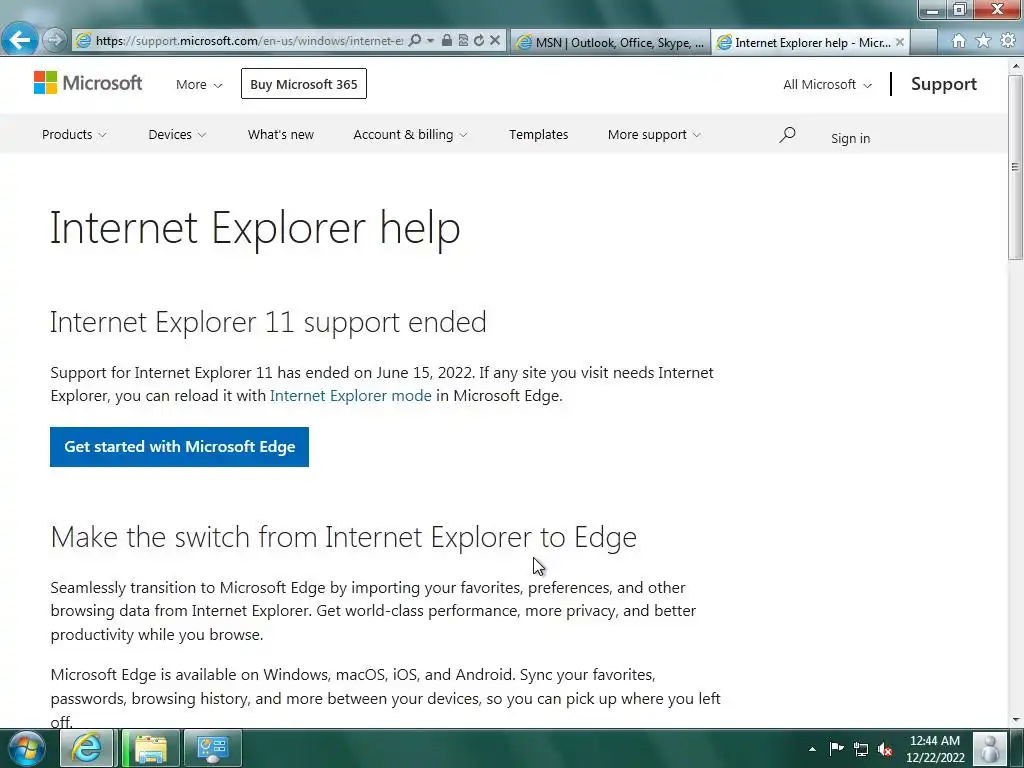The width and height of the screenshot is (1024, 768).
Task: Go back with the IE back arrow
Action: [18, 40]
